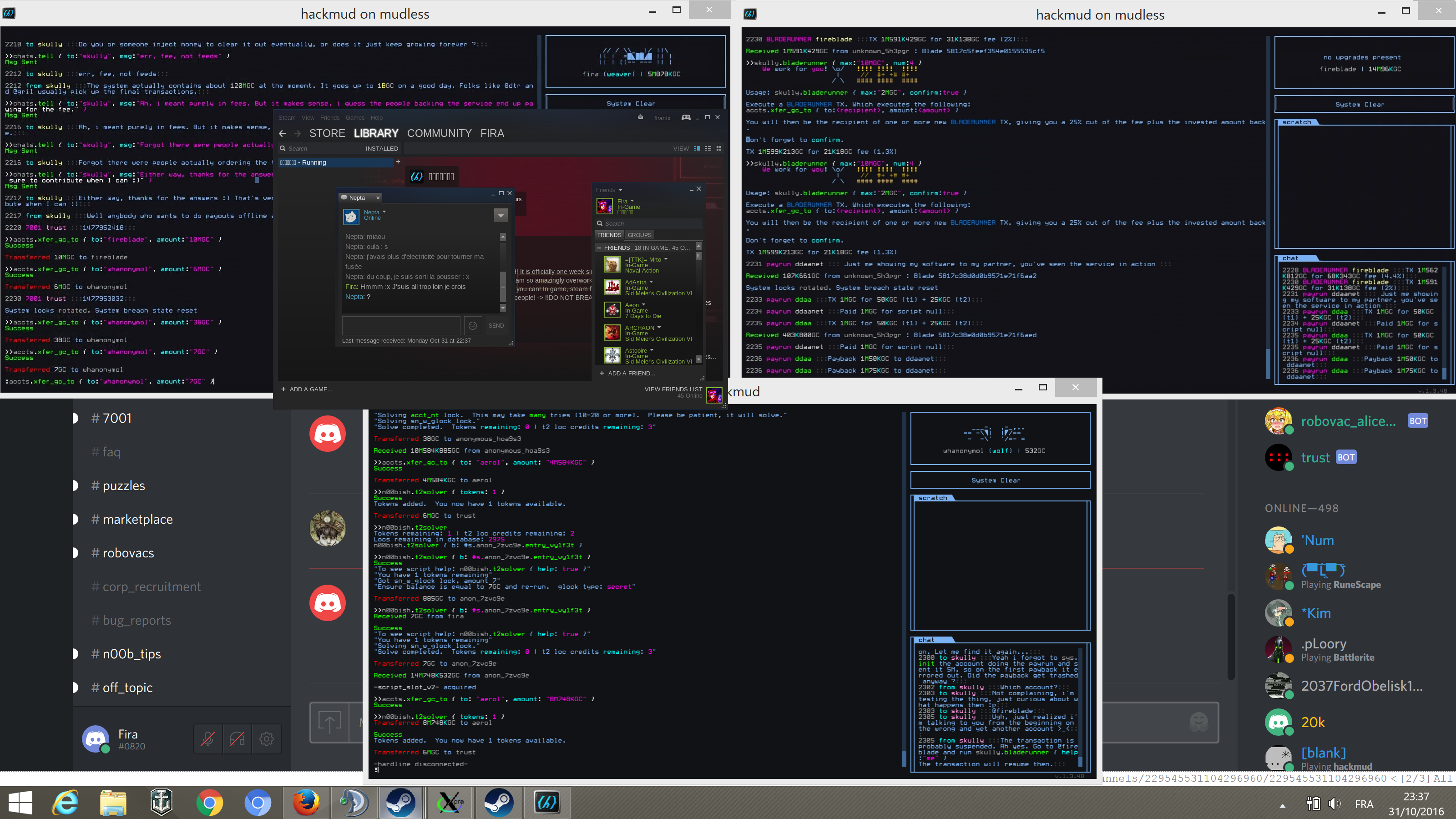Click robovac_alice's avatar in the Discord members list
The image size is (1456, 819).
click(1278, 420)
